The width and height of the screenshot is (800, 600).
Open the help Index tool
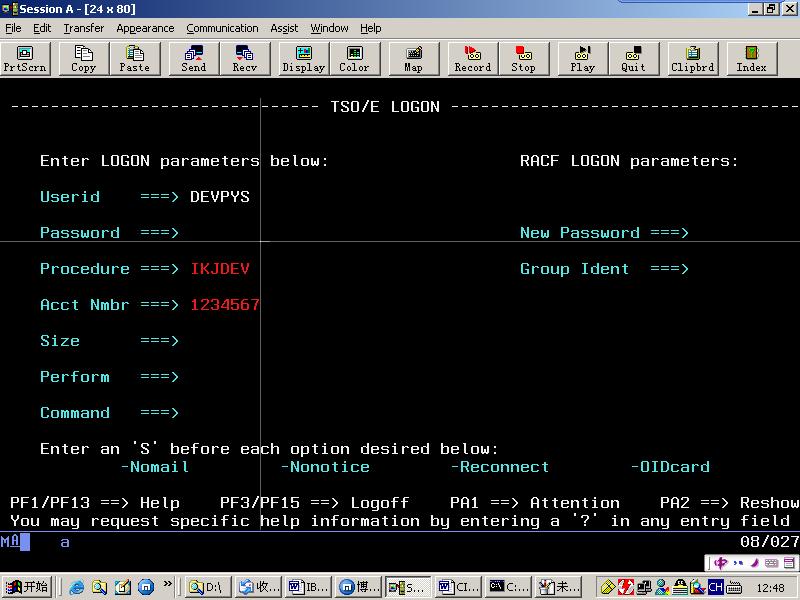(752, 59)
